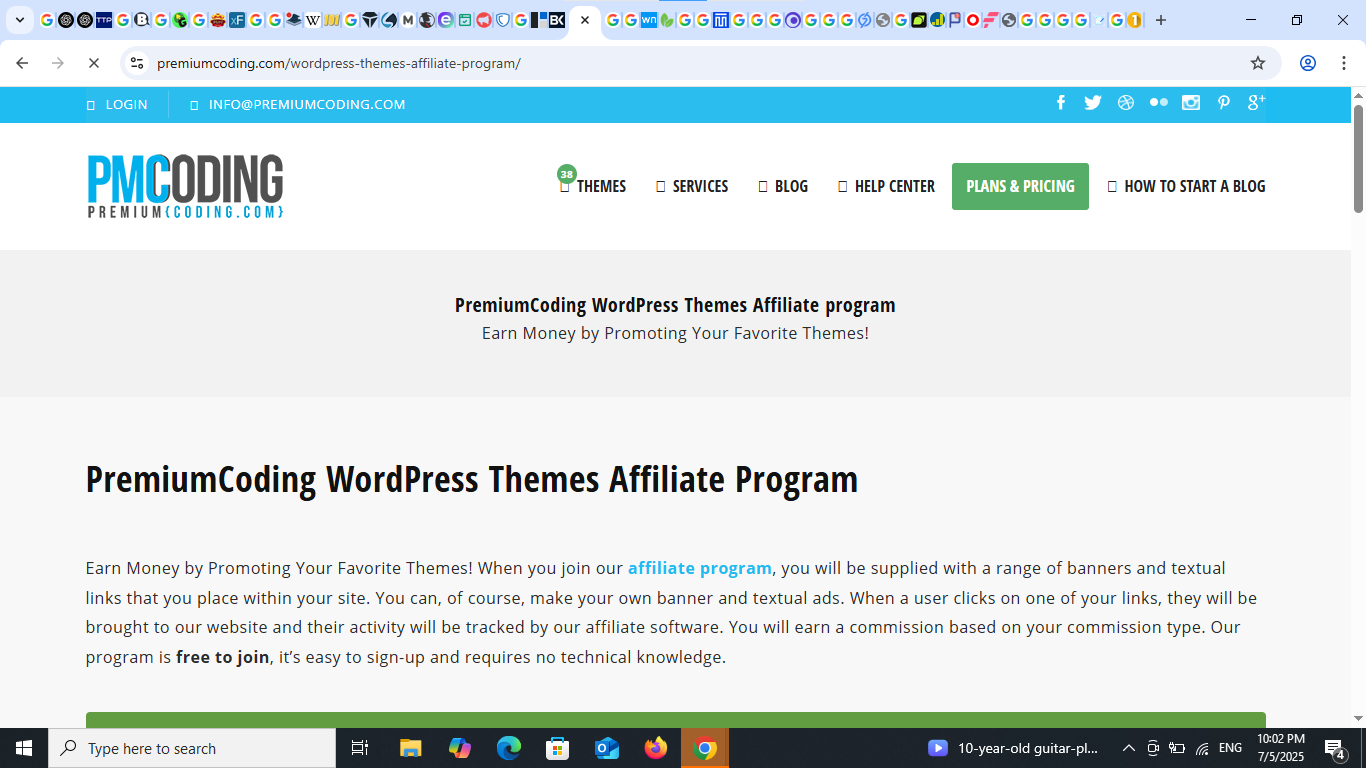1366x768 pixels.
Task: Visit the Dribbble social icon
Action: [x=1126, y=103]
